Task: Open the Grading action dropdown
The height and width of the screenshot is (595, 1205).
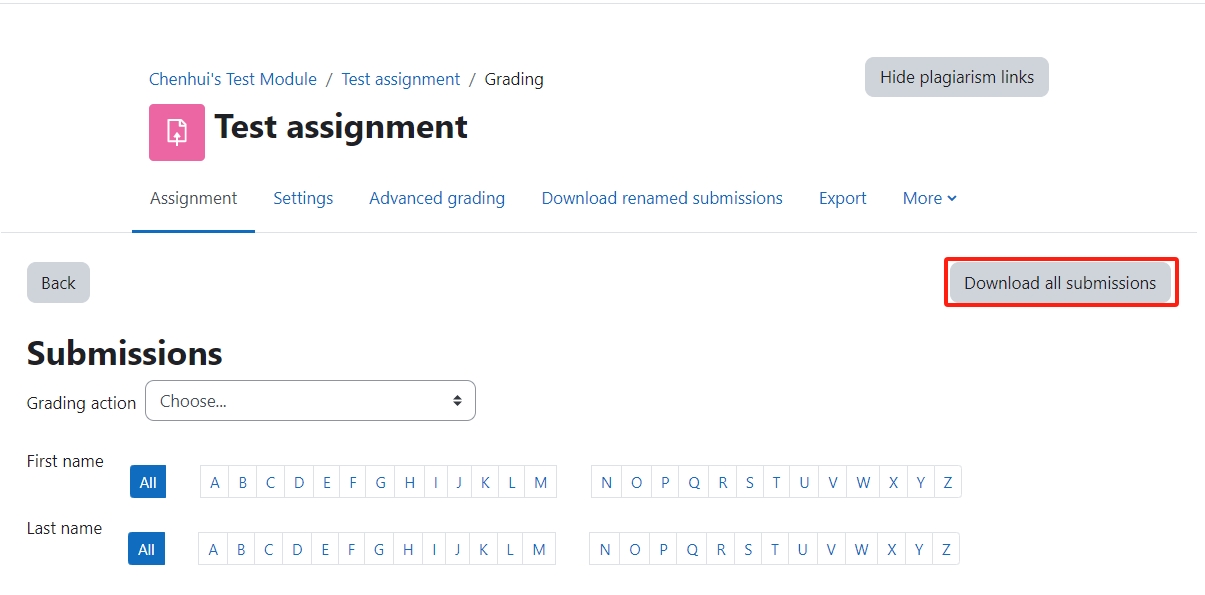Action: 310,401
